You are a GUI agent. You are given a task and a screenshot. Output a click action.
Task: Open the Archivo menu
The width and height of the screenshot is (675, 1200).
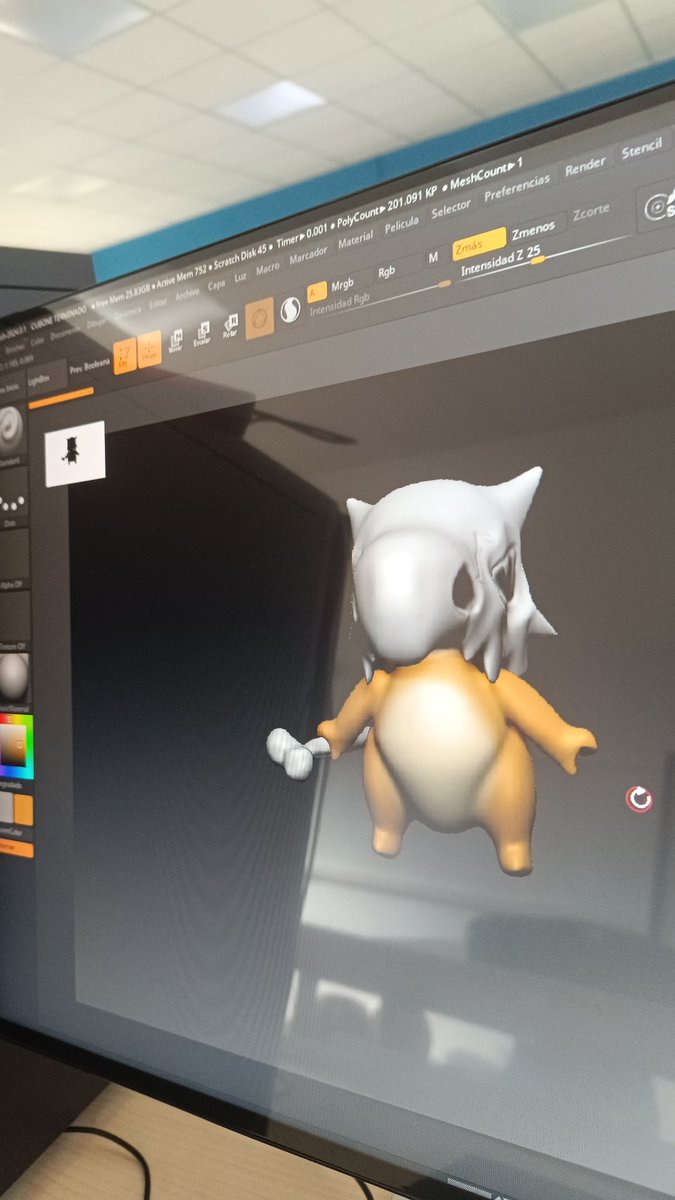point(187,295)
